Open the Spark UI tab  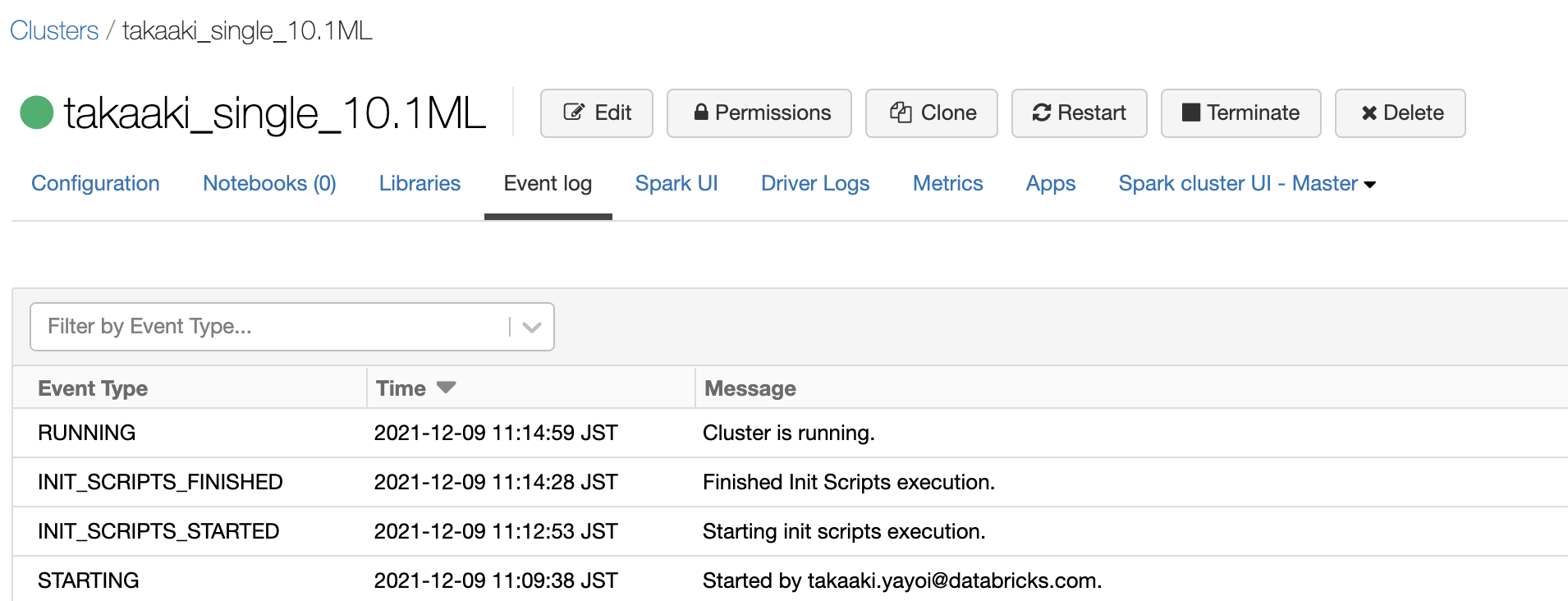point(676,183)
